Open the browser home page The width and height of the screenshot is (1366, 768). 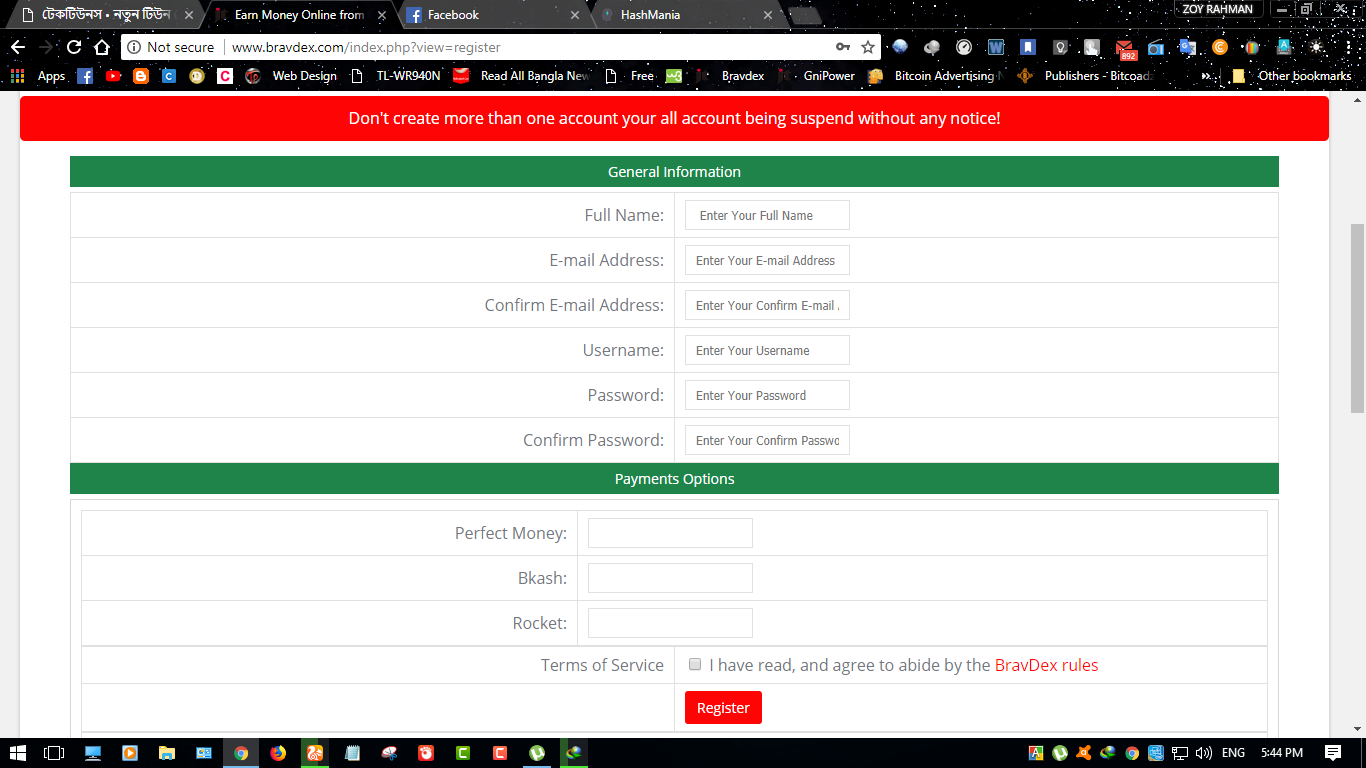tap(102, 47)
